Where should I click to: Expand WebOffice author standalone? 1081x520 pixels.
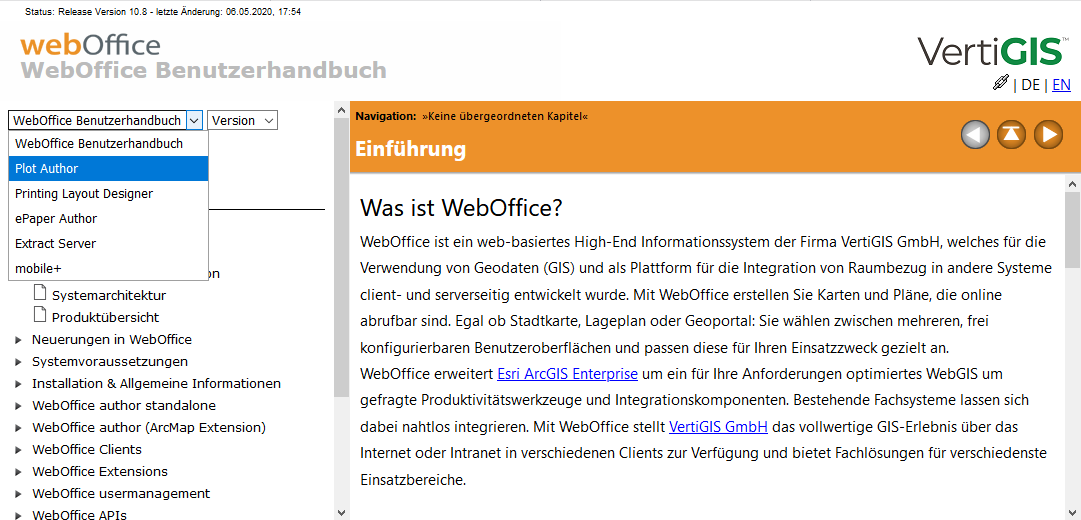[17, 406]
